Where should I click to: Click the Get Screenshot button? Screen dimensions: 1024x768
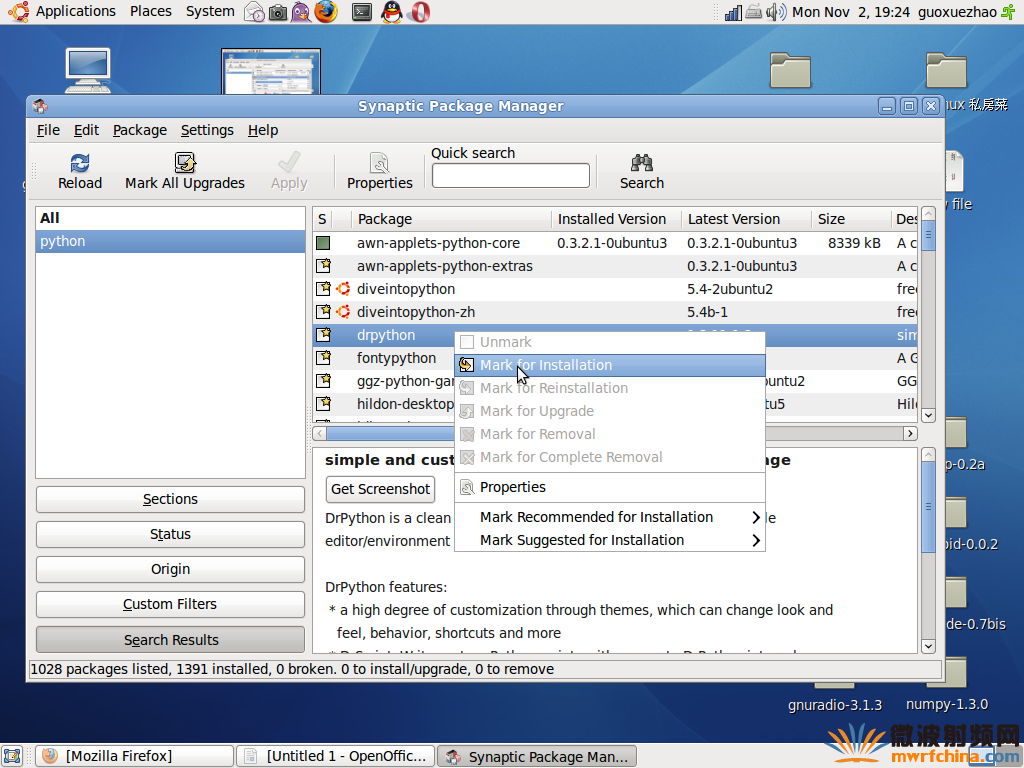[381, 489]
